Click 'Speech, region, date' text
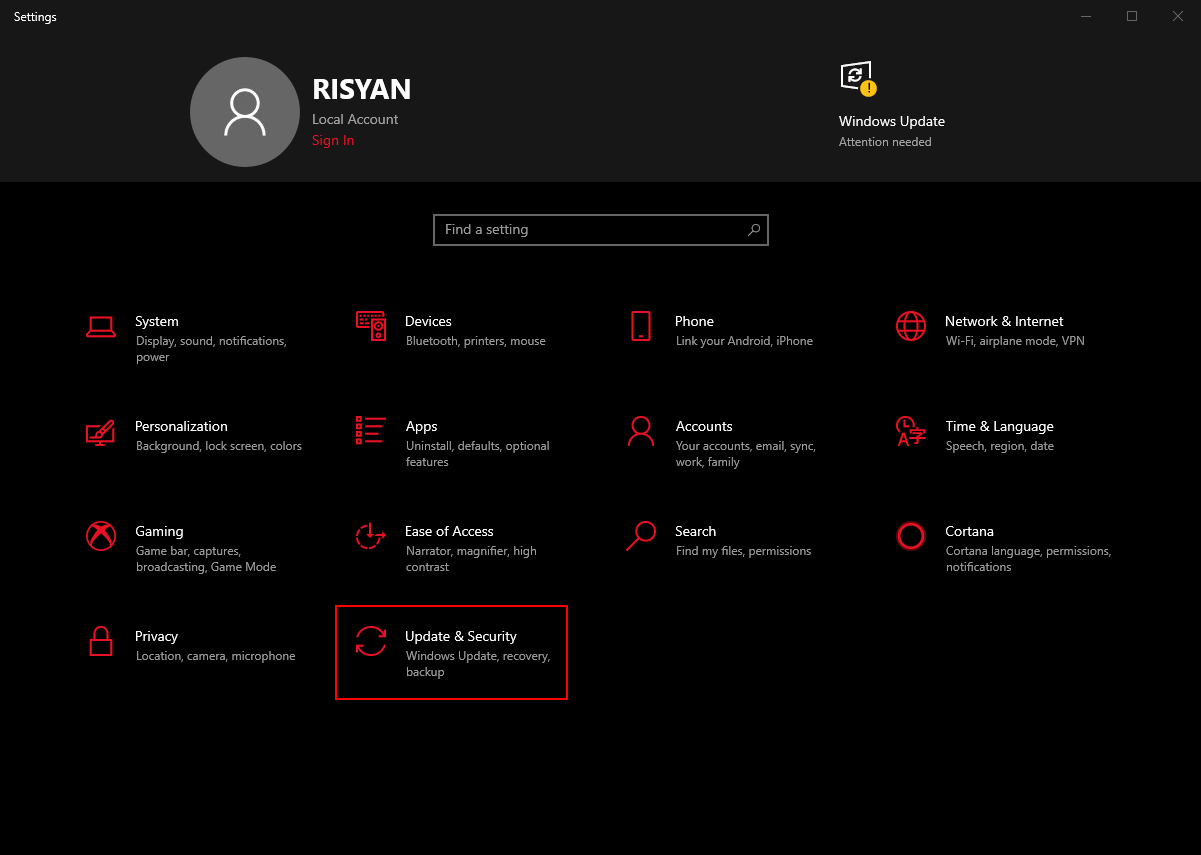This screenshot has height=855, width=1201. [x=1000, y=446]
